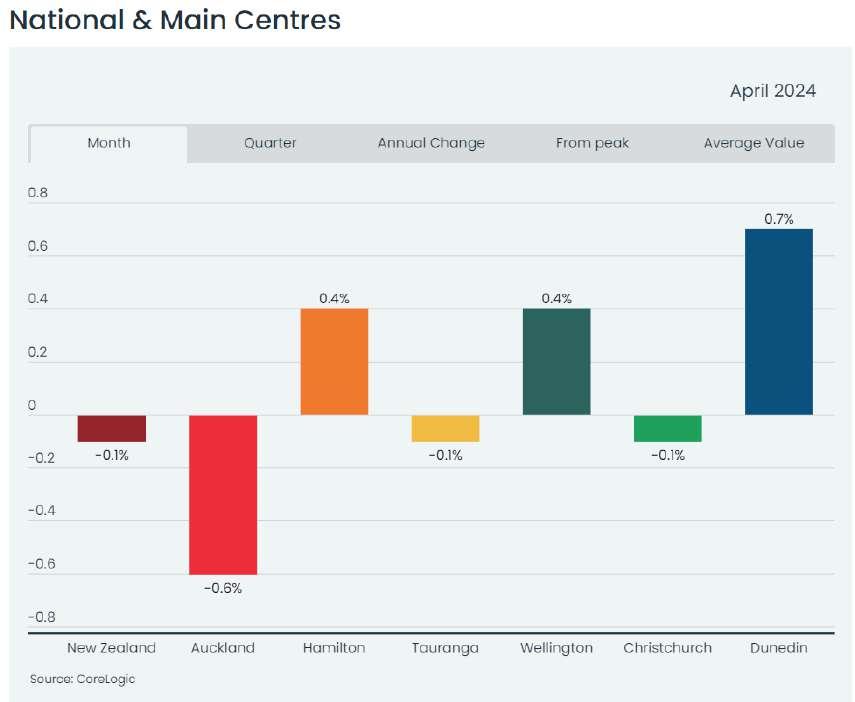
Task: Click the green Christchurch bar
Action: 667,428
